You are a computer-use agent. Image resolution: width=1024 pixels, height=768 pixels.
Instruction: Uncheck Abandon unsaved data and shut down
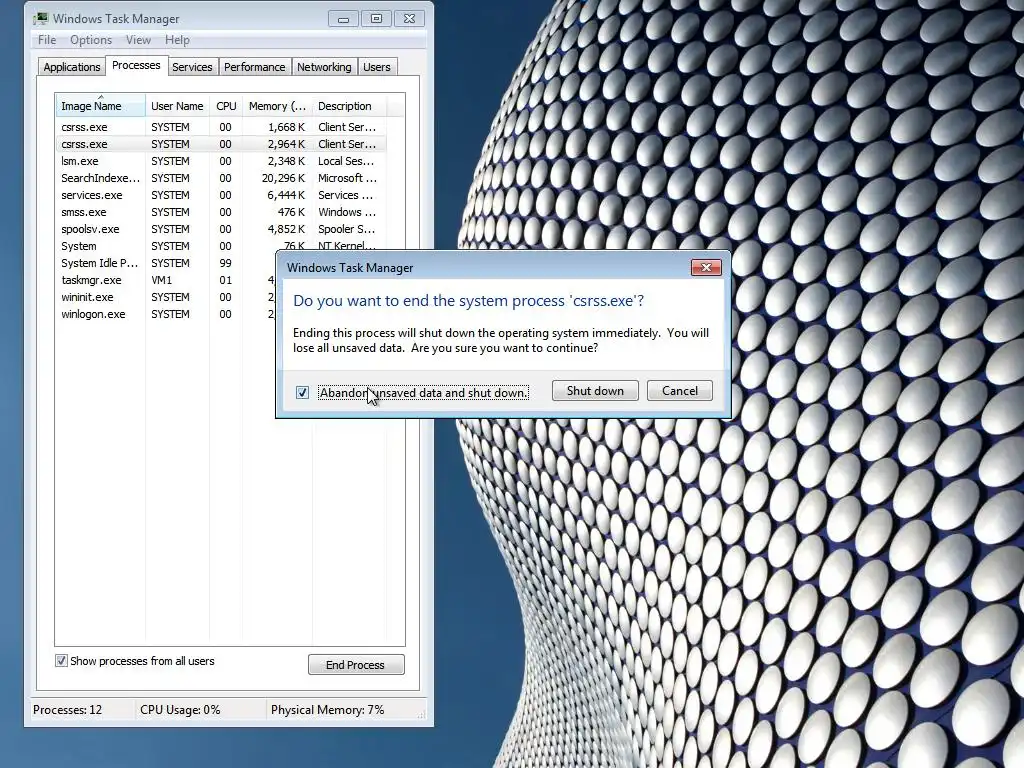pyautogui.click(x=302, y=392)
